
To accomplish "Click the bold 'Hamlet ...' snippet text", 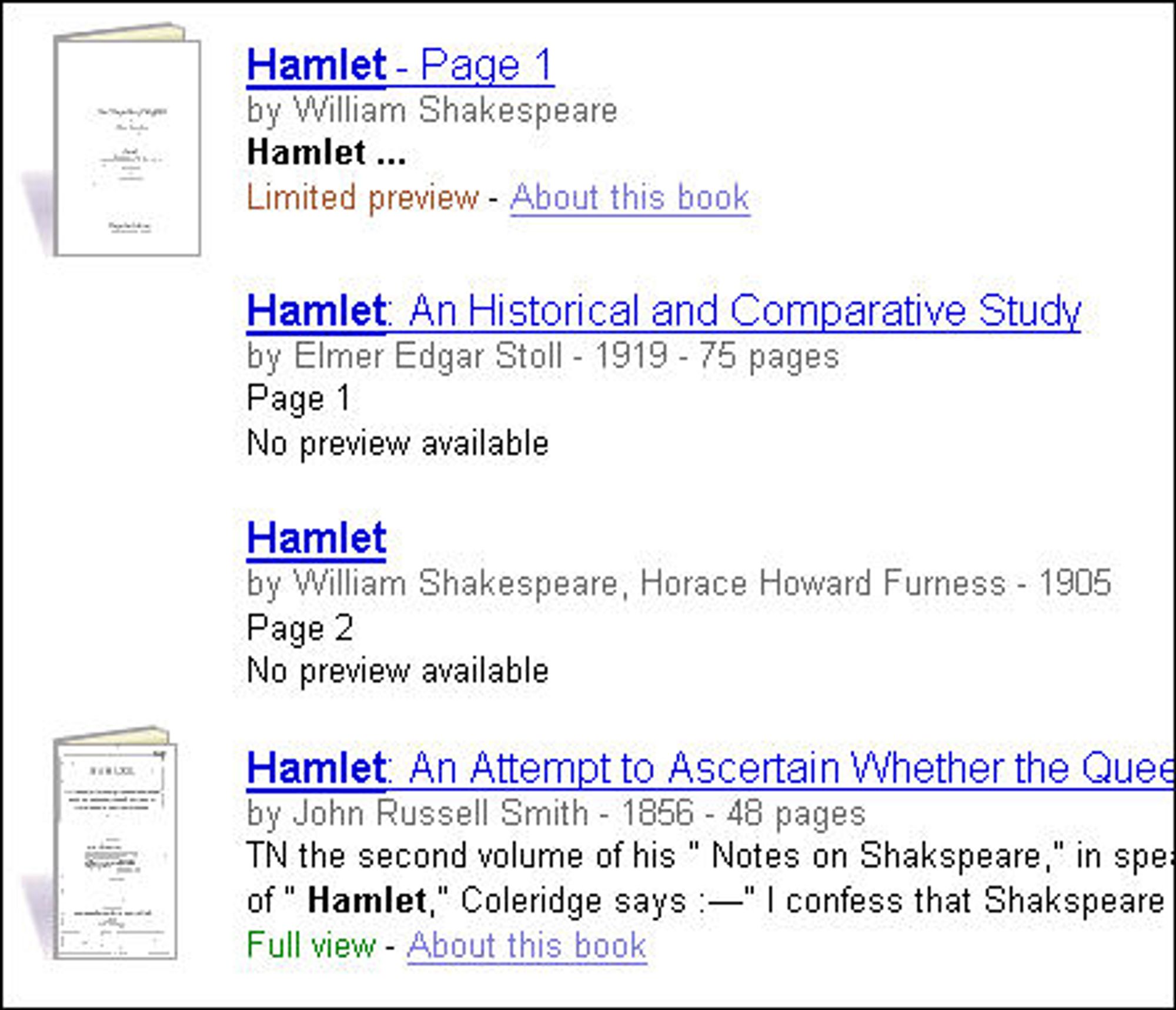I will point(326,153).
